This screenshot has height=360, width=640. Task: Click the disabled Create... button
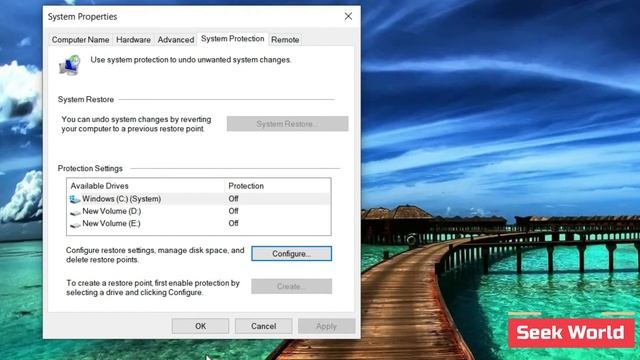pos(291,286)
